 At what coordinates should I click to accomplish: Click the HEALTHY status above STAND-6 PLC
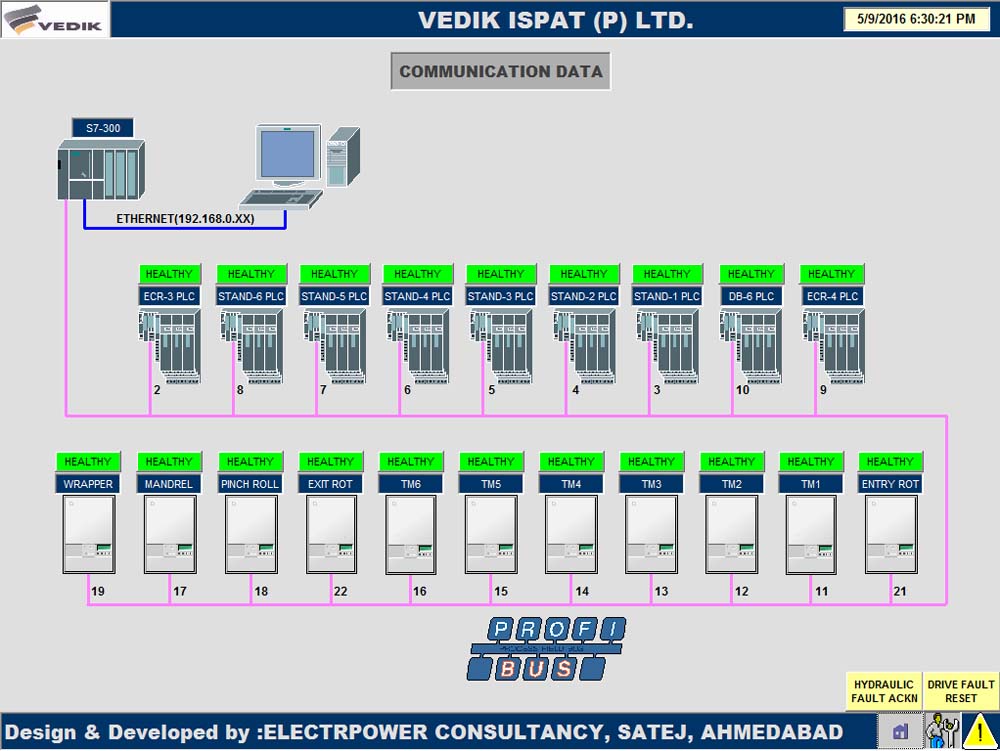point(252,274)
